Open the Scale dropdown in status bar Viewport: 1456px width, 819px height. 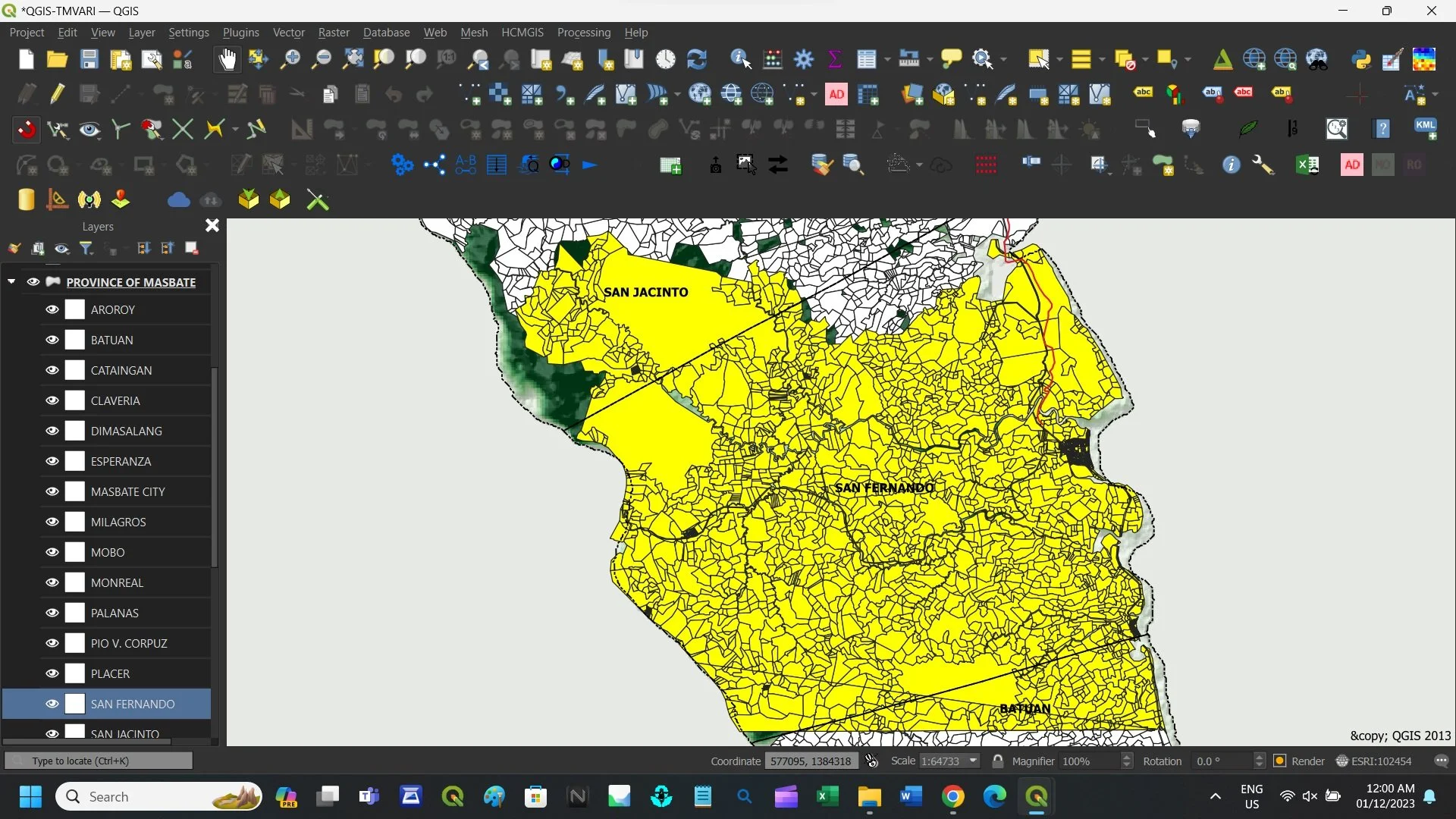coord(973,761)
